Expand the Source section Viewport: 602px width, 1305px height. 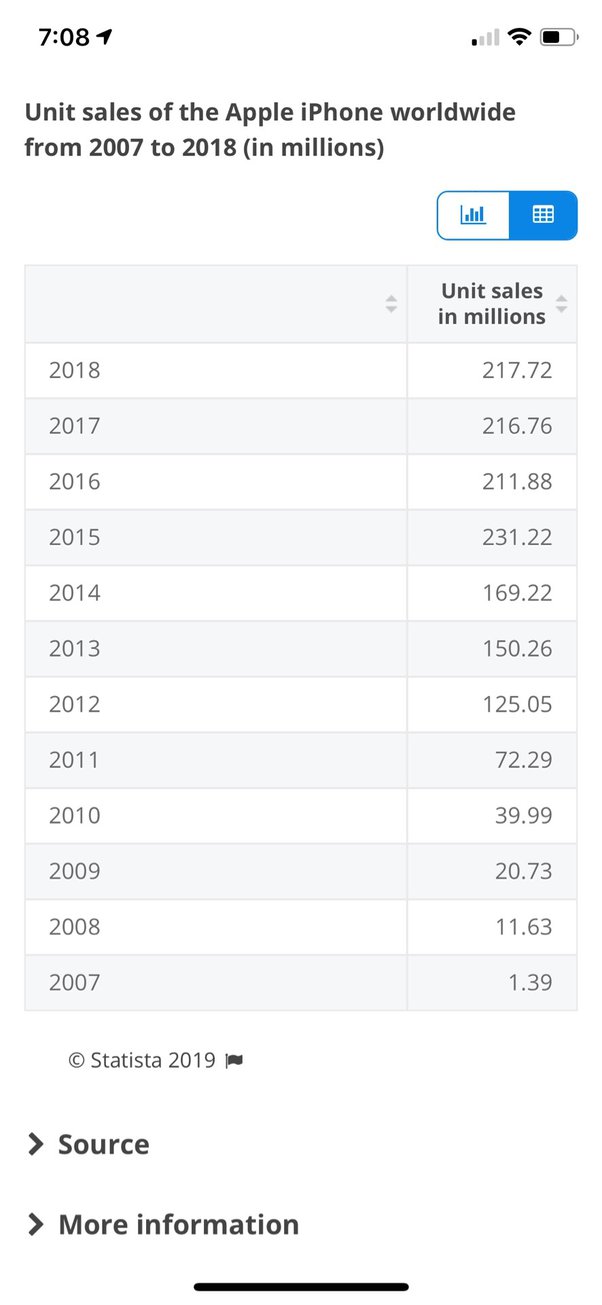tap(103, 1143)
